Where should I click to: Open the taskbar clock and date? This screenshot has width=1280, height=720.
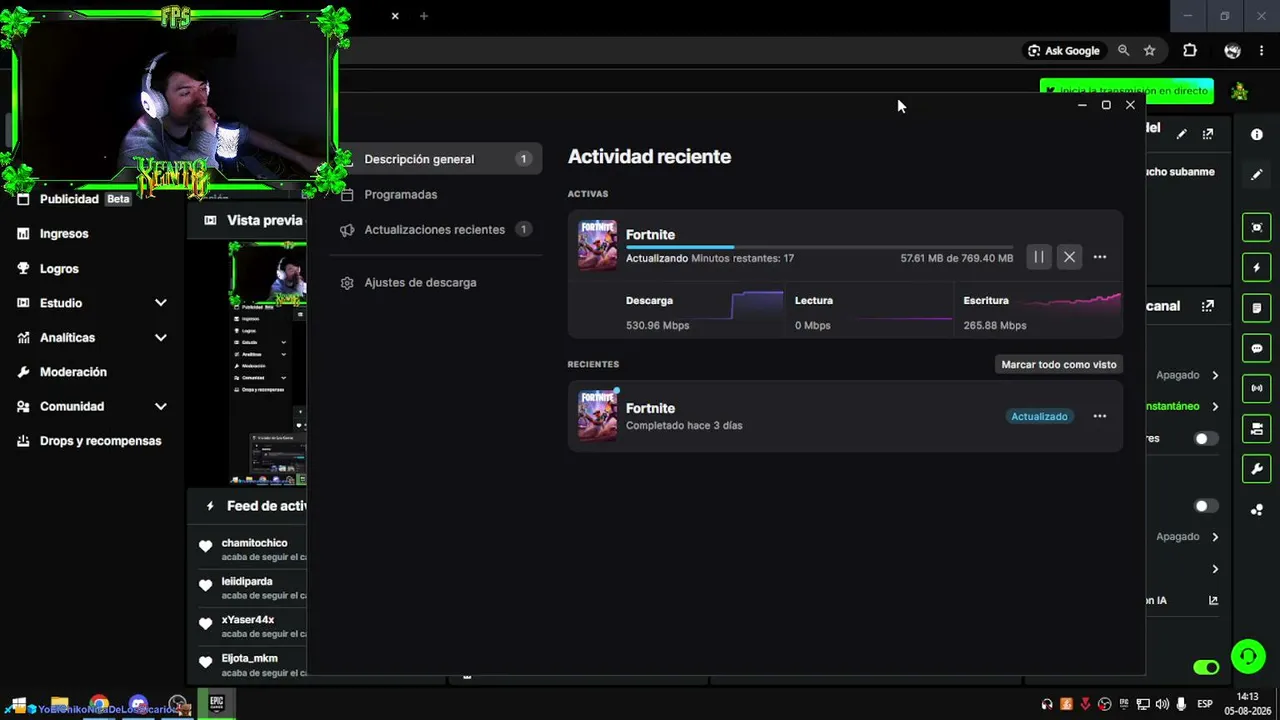coord(1248,704)
